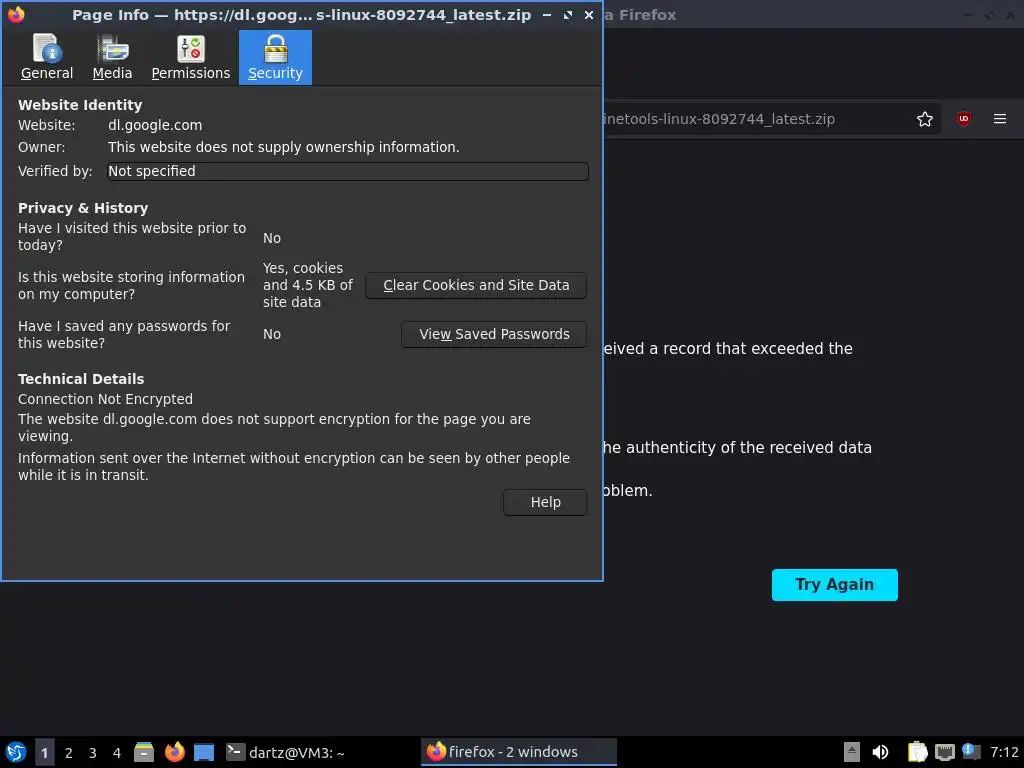Launch Firefox from the taskbar quick launch
The width and height of the screenshot is (1024, 768).
[174, 752]
